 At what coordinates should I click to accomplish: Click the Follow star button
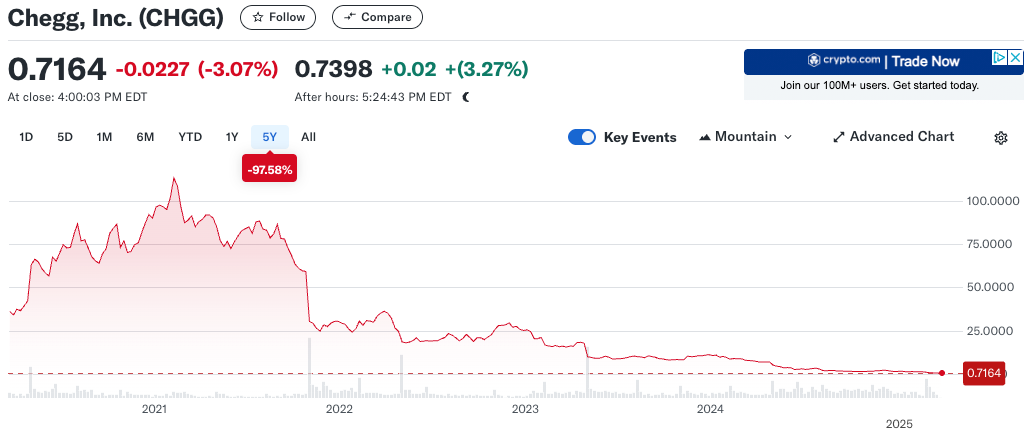click(x=278, y=17)
